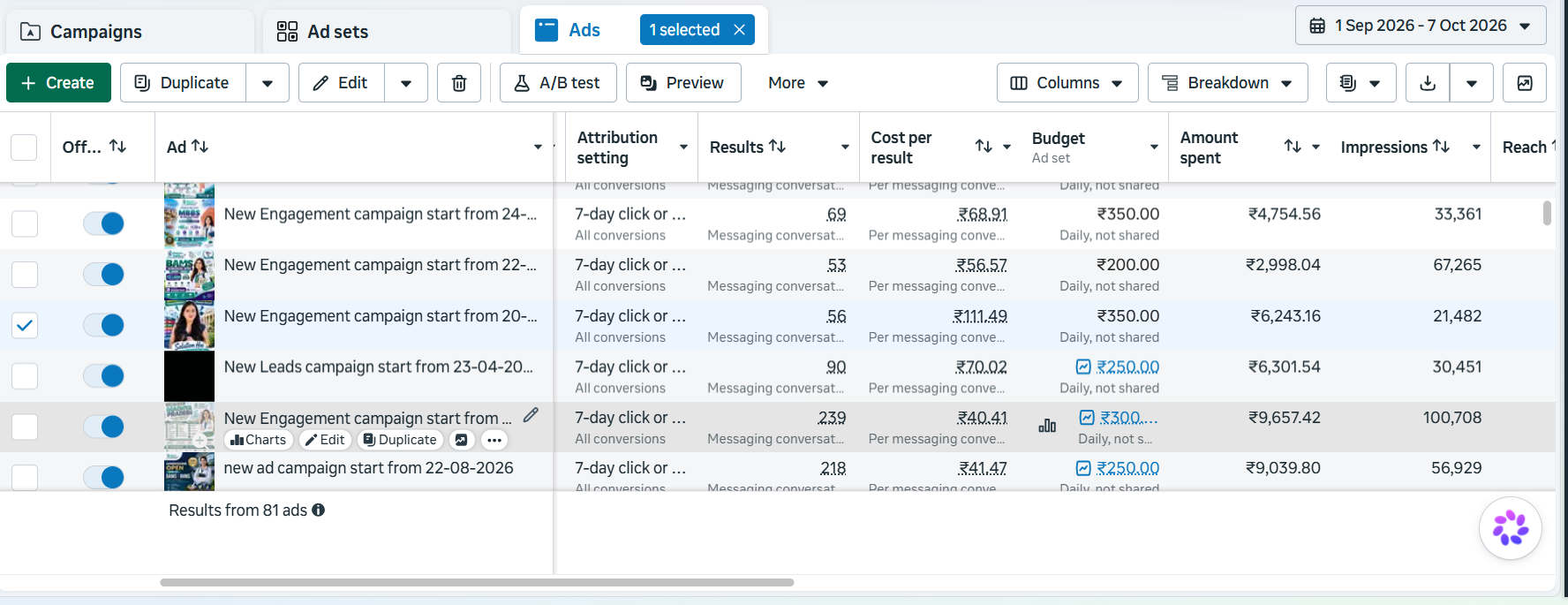Clear the '1 selected' filter with X

739,30
